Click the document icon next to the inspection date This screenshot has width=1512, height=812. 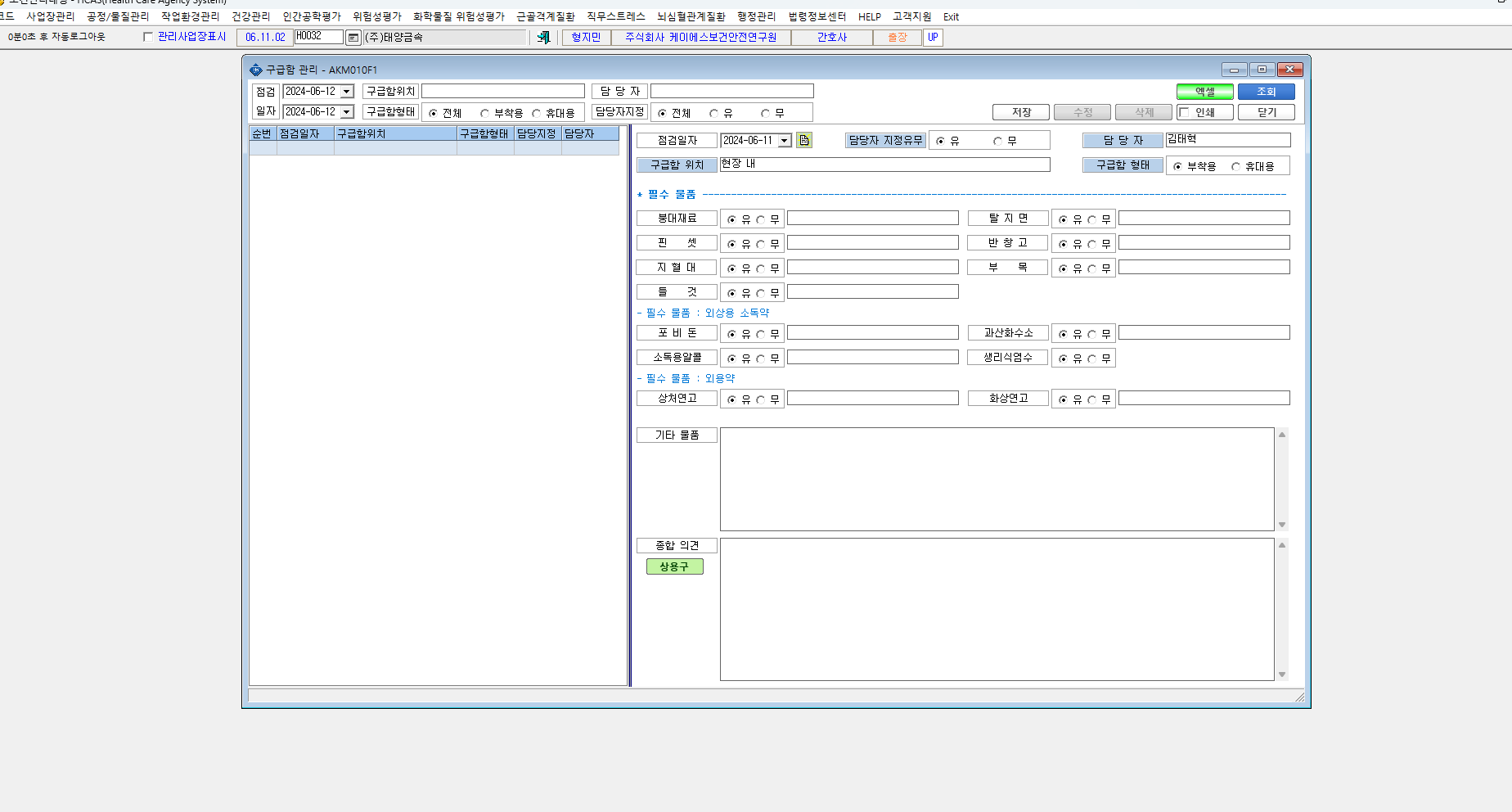click(804, 140)
